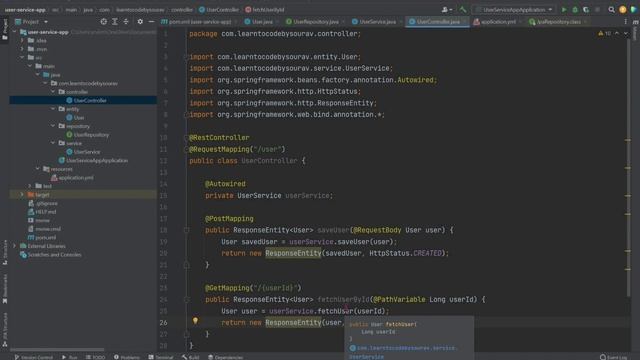Click the intention light bulb on line 26

(196, 321)
